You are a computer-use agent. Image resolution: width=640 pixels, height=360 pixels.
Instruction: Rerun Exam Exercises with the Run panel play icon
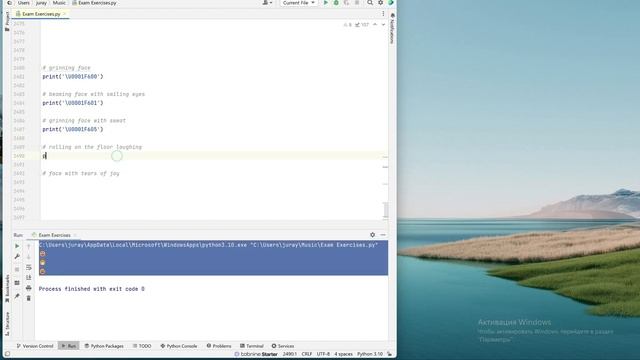[x=17, y=246]
